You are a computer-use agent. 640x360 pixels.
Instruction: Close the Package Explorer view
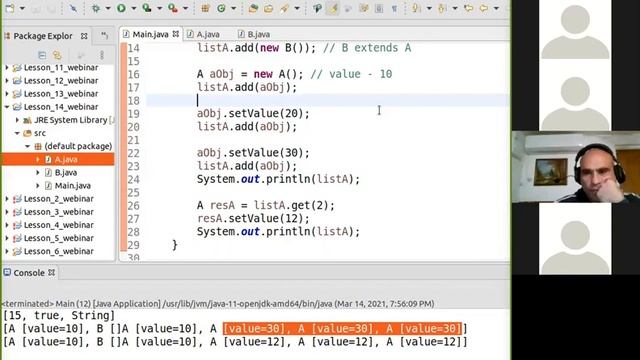84,36
